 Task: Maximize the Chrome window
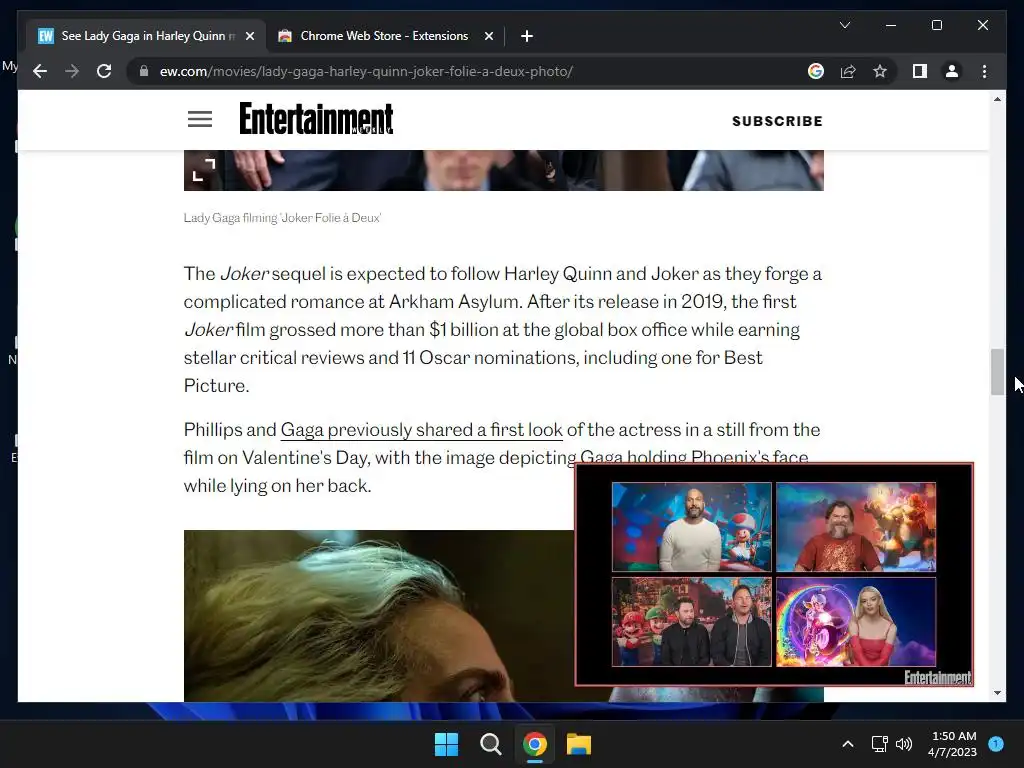coord(936,25)
